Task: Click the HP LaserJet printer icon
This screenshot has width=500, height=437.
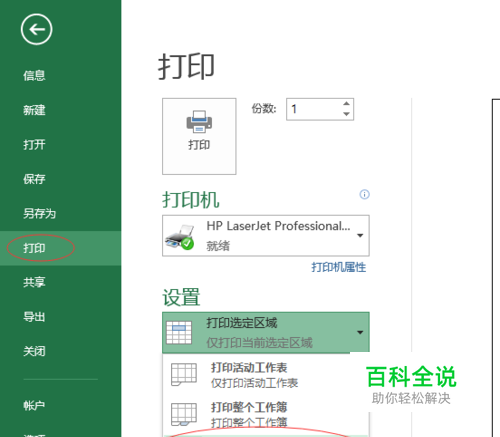Action: 180,237
